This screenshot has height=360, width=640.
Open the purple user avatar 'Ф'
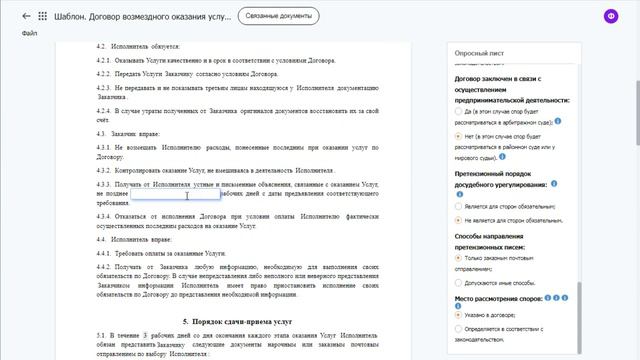click(x=611, y=16)
